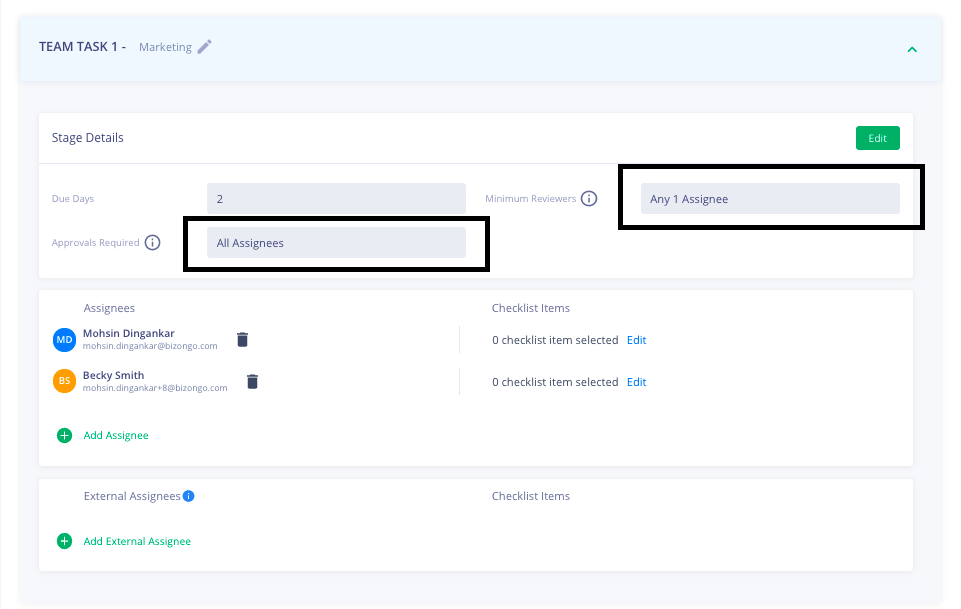Click the Add External Assignee link

pyautogui.click(x=137, y=542)
